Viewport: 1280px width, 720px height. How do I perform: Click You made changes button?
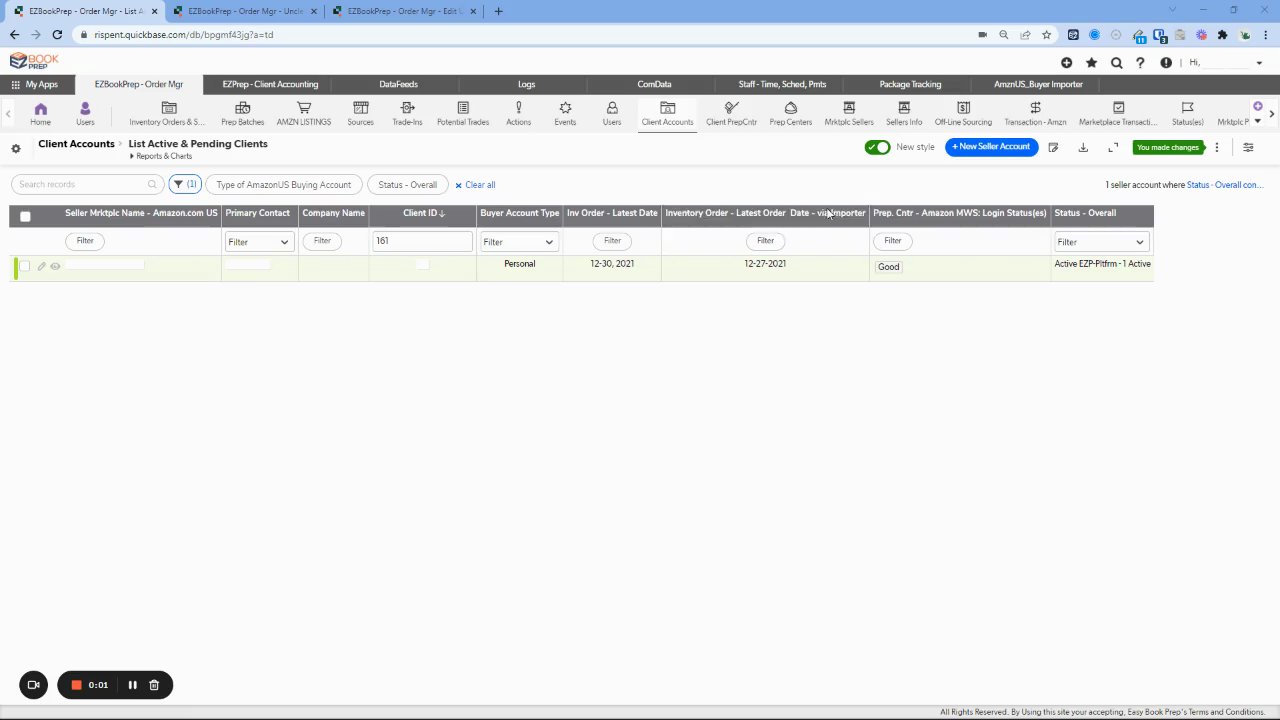1167,147
